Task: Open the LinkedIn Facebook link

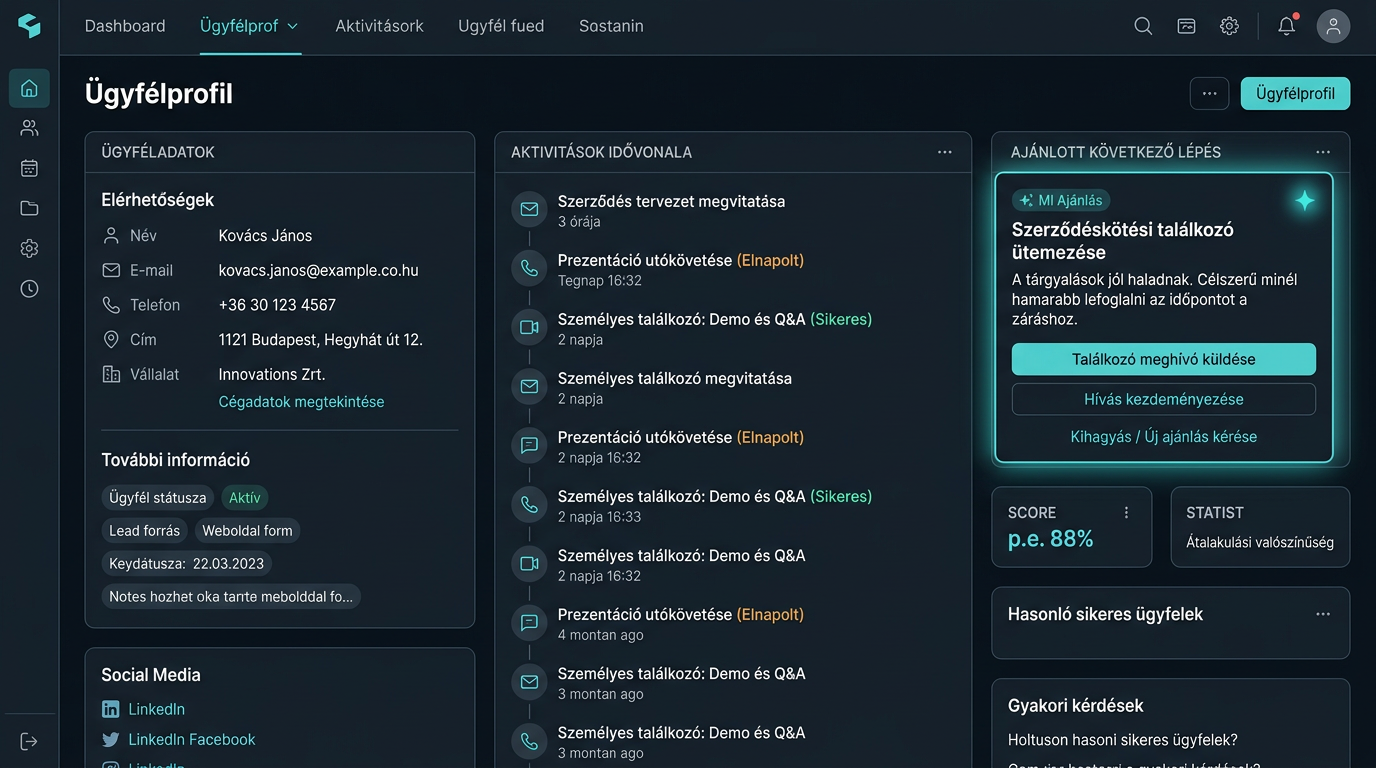Action: coord(192,740)
